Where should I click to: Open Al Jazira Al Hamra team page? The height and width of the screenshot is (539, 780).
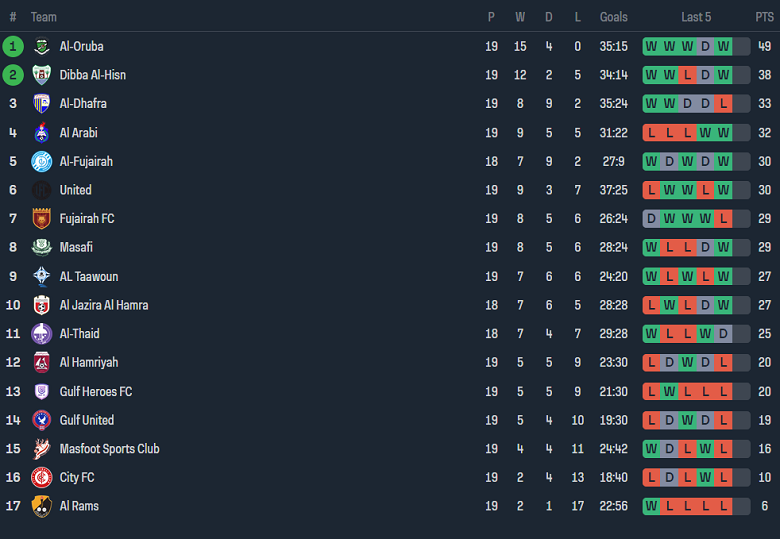point(103,305)
